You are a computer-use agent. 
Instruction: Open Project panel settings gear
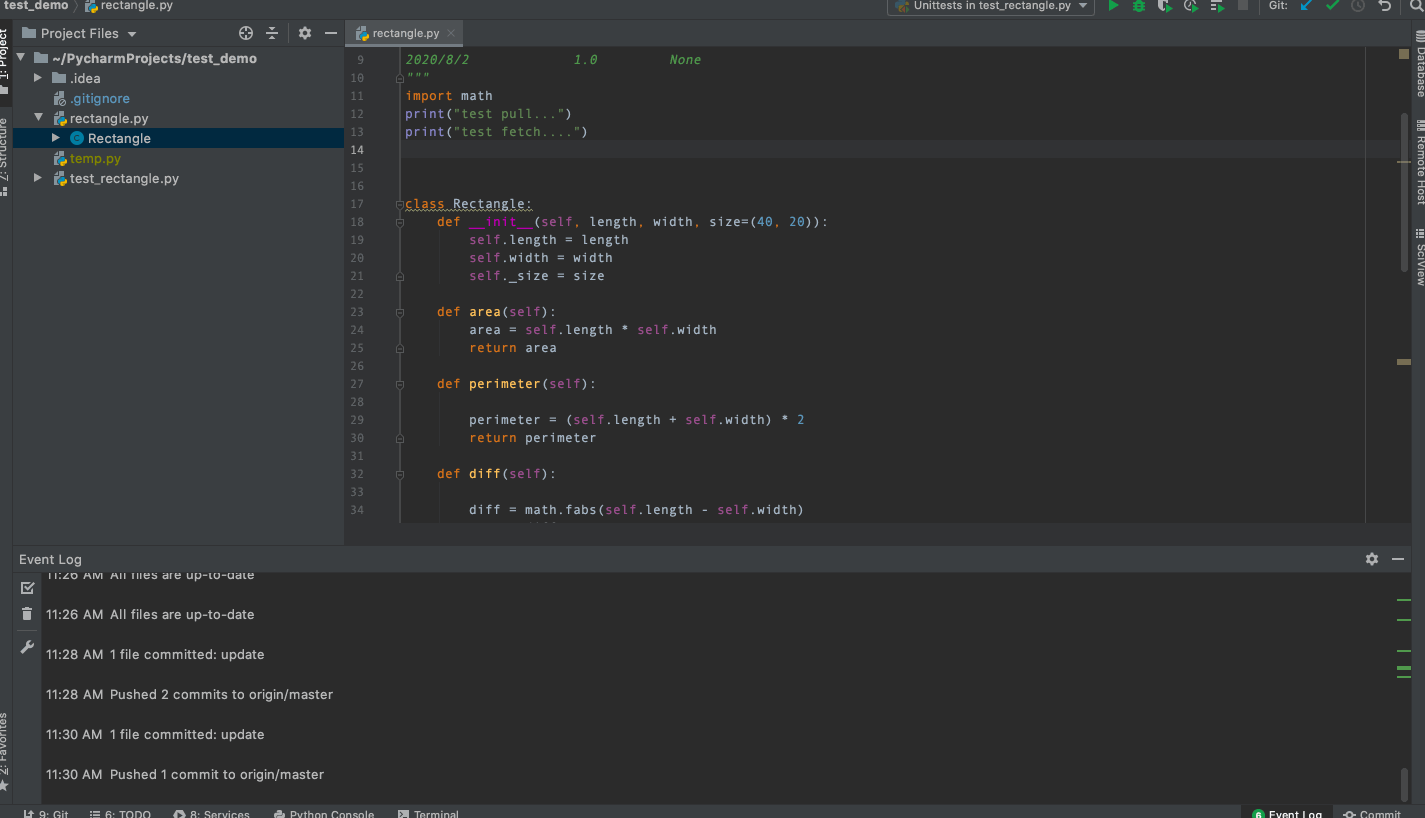[305, 33]
